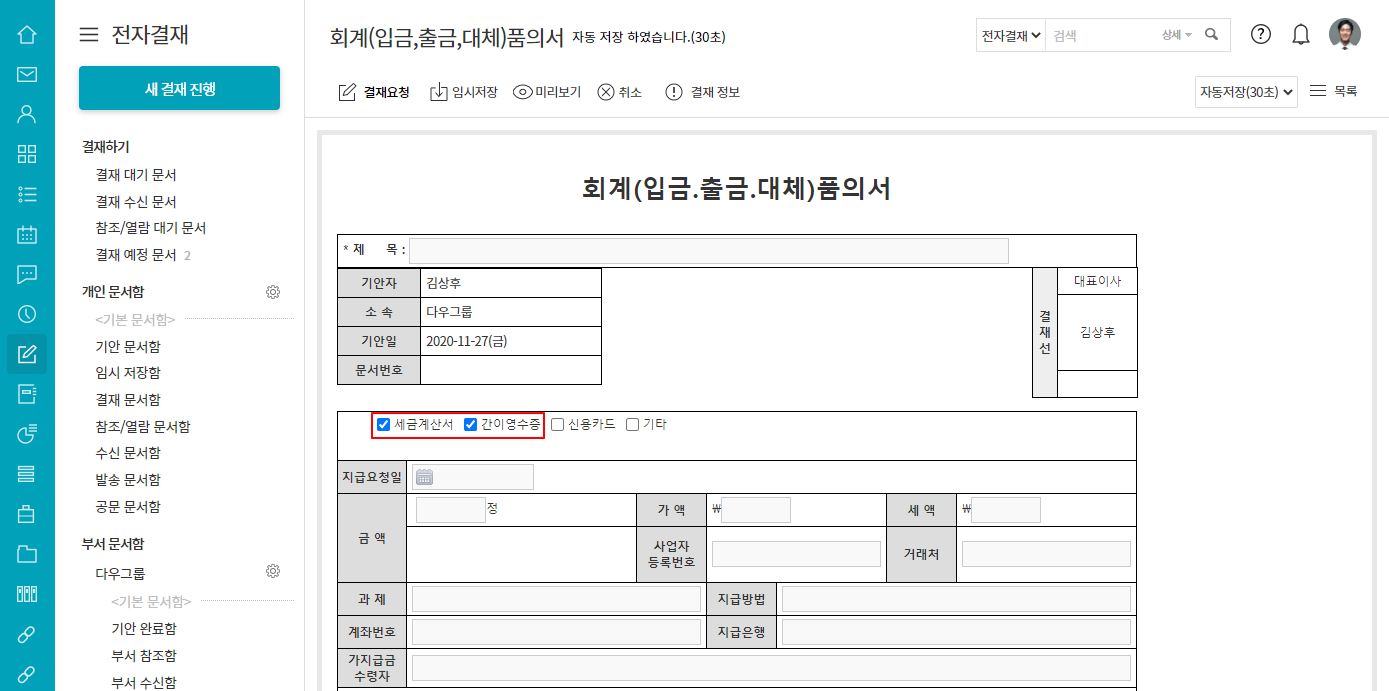Click 결재요청 in the toolbar
1389x691 pixels.
375,92
